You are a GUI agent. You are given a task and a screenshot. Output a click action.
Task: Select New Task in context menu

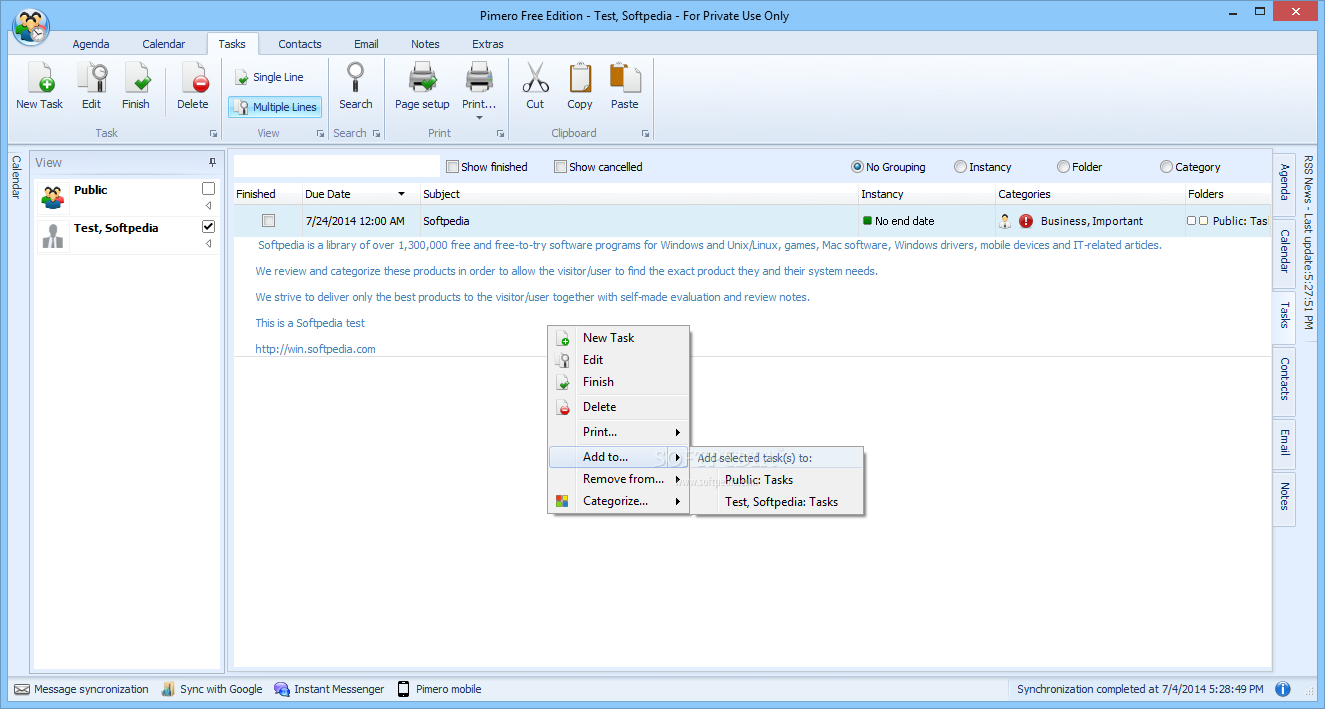tap(619, 338)
